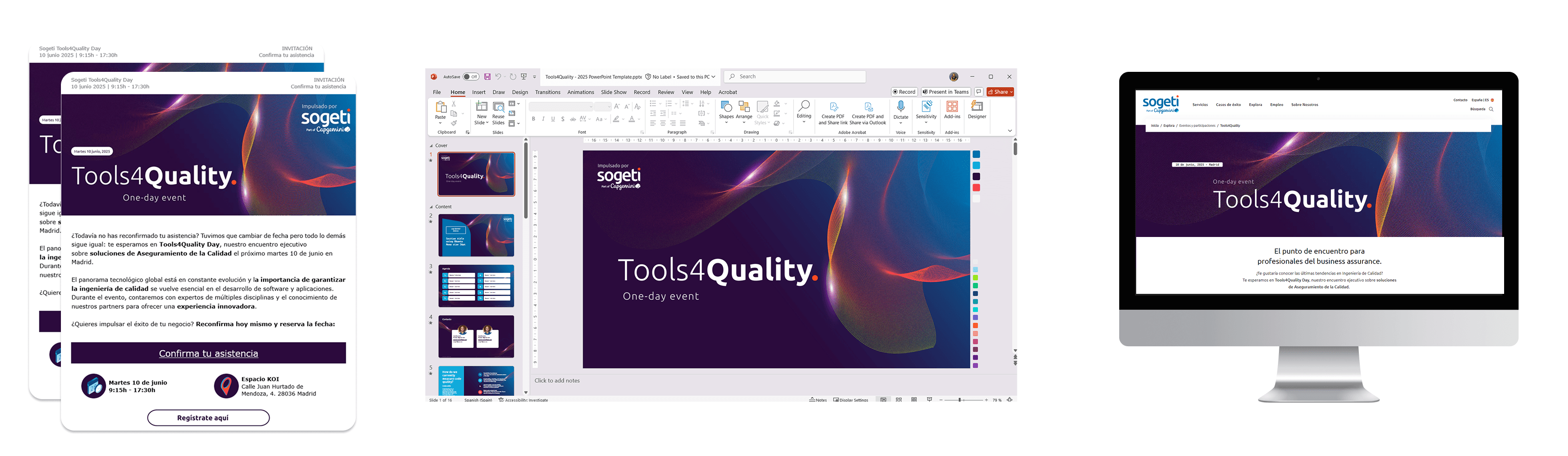
Task: Click the website search magnifier icon
Action: [x=1491, y=109]
